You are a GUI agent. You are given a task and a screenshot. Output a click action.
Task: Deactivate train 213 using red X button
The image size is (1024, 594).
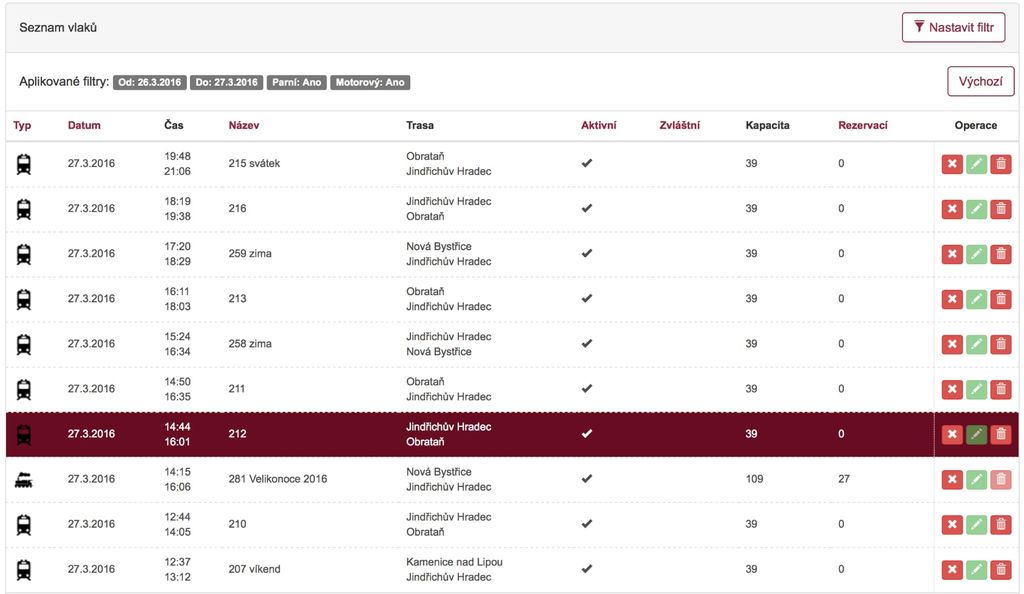click(x=952, y=299)
